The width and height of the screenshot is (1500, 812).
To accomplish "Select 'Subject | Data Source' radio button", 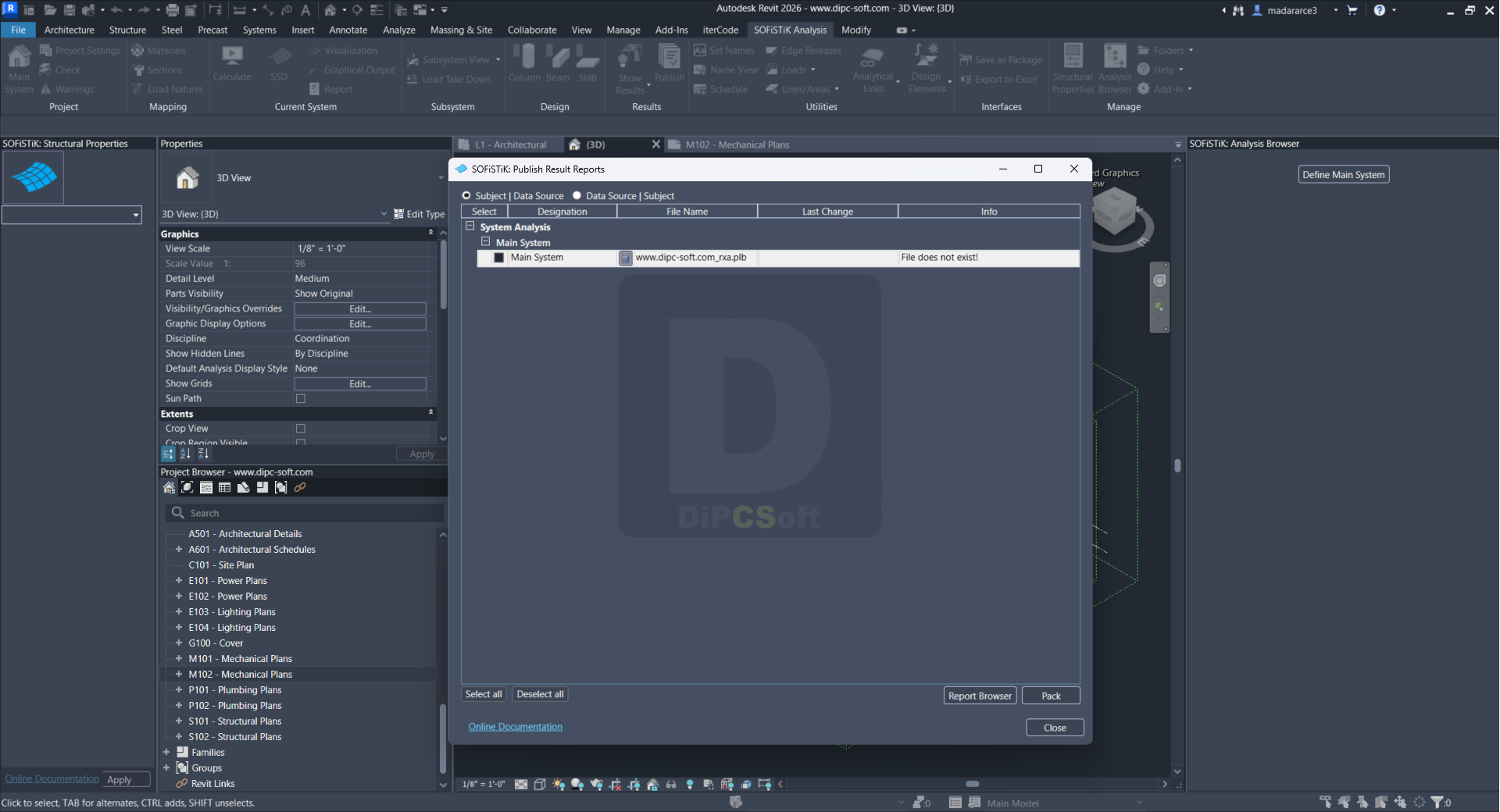I will point(466,195).
